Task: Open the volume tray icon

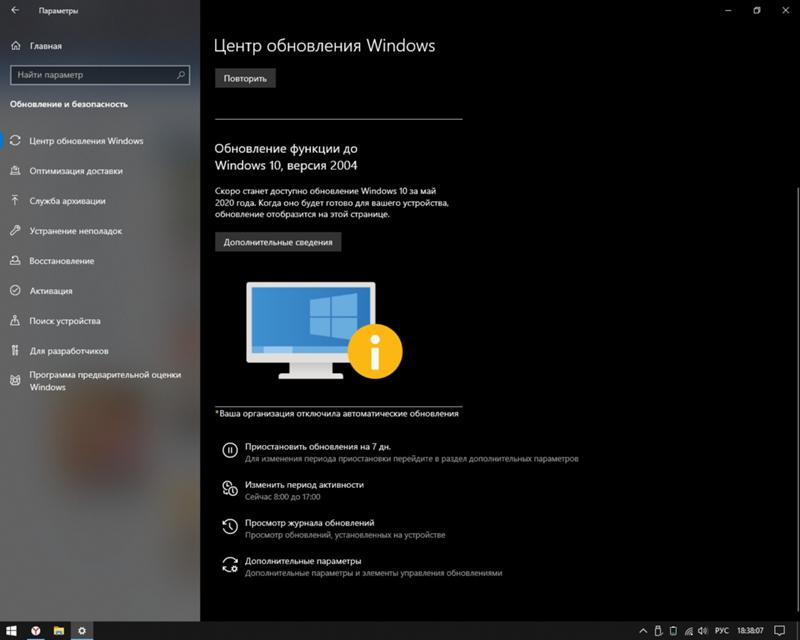Action: pyautogui.click(x=703, y=631)
